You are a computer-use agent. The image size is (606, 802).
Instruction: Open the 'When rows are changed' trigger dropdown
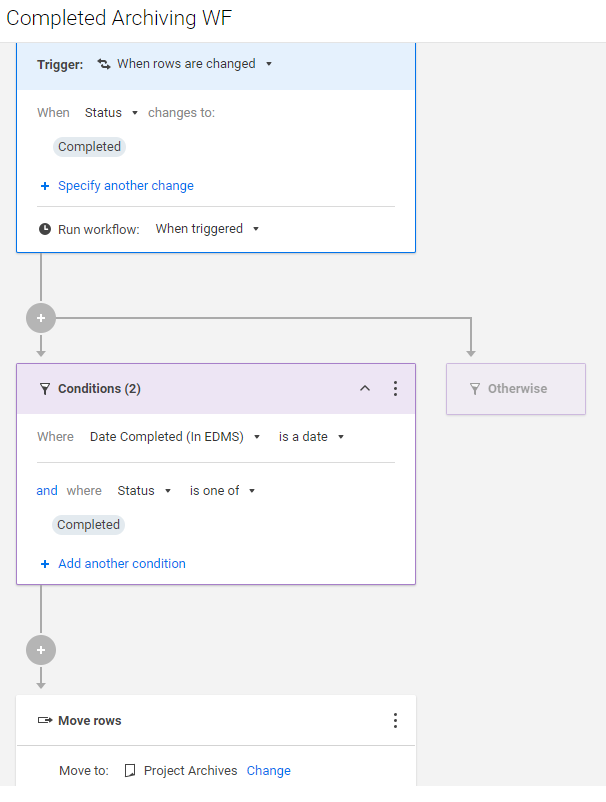coord(185,64)
